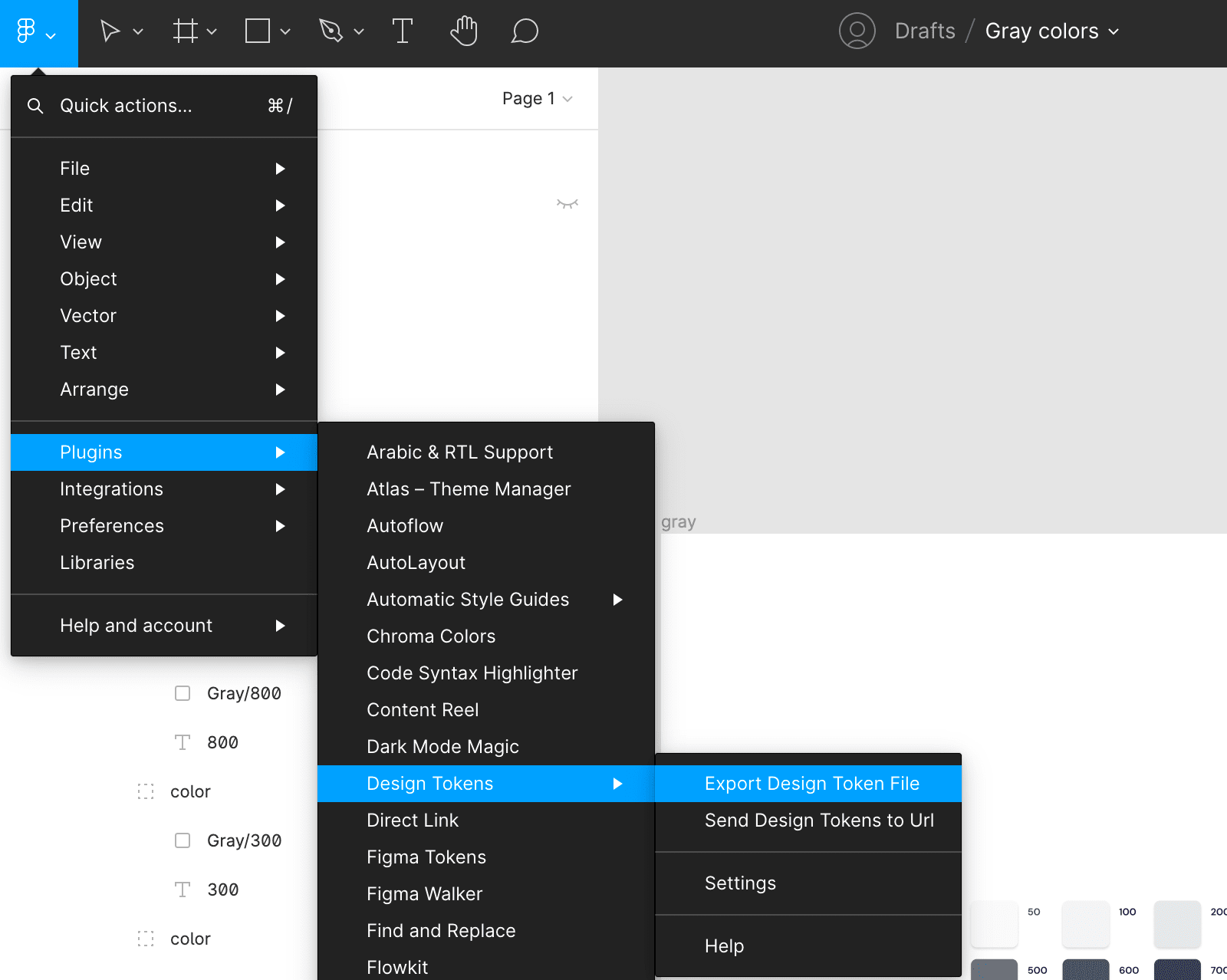1227x980 pixels.
Task: Expand Automatic Style Guides submenu
Action: pos(486,600)
